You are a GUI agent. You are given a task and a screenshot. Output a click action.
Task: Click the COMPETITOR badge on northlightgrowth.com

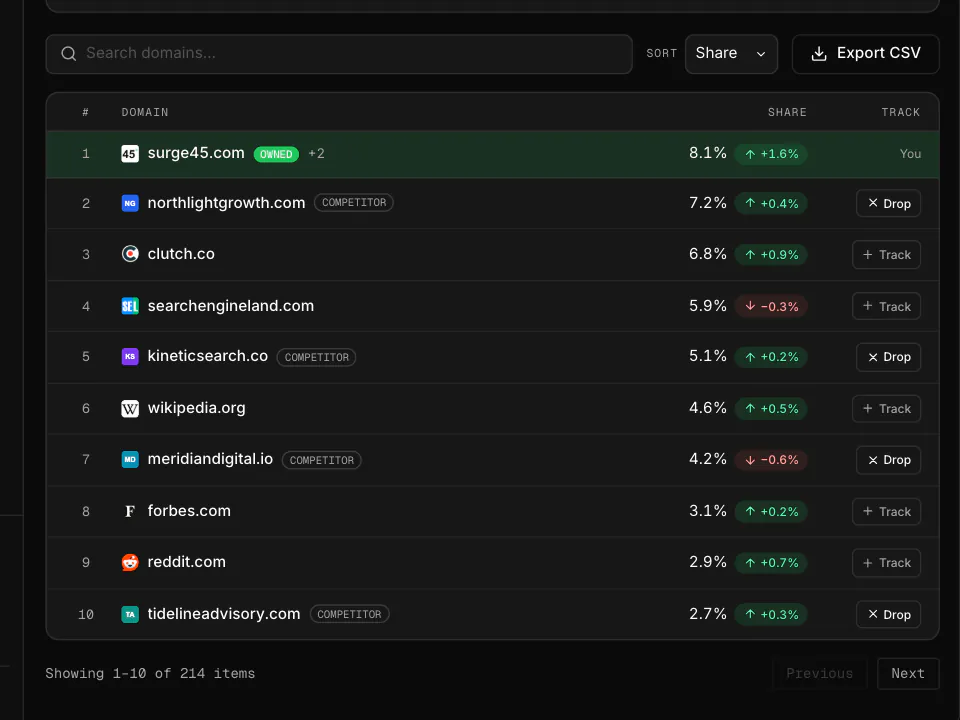pos(354,203)
